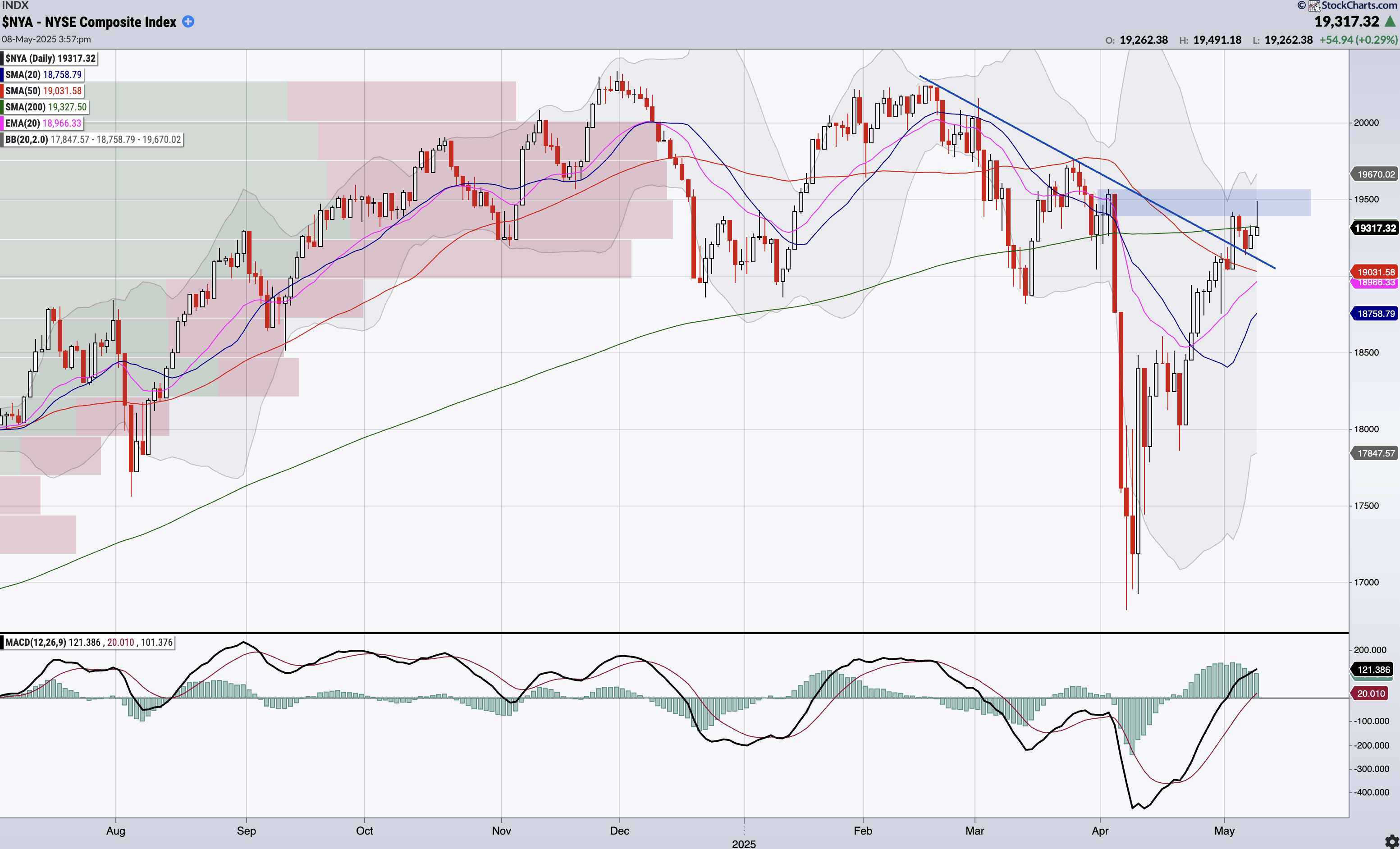The width and height of the screenshot is (1400, 849).
Task: Click the green up-arrow price change indicator
Action: (x=1390, y=22)
